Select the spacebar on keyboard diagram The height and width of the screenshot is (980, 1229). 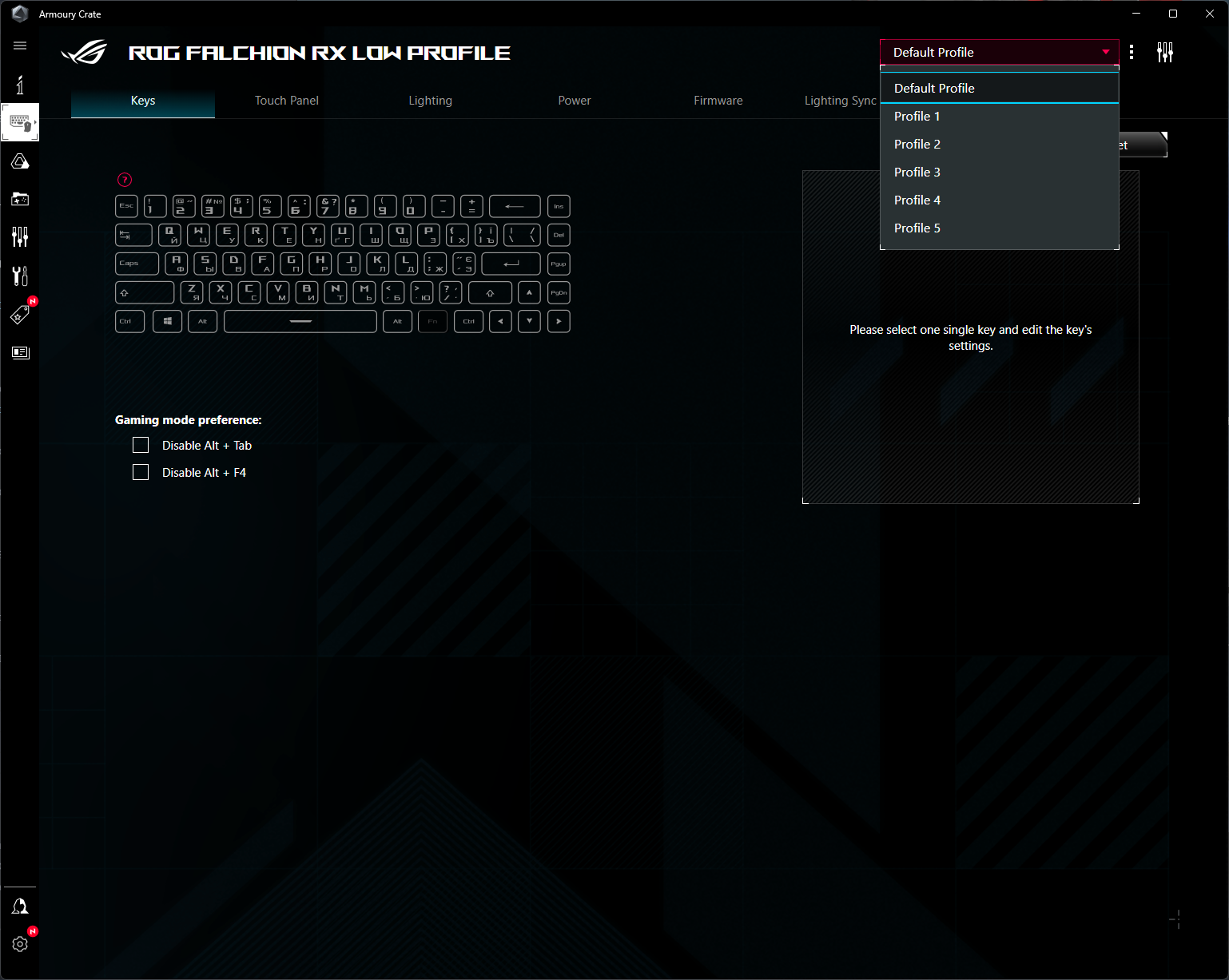[300, 321]
